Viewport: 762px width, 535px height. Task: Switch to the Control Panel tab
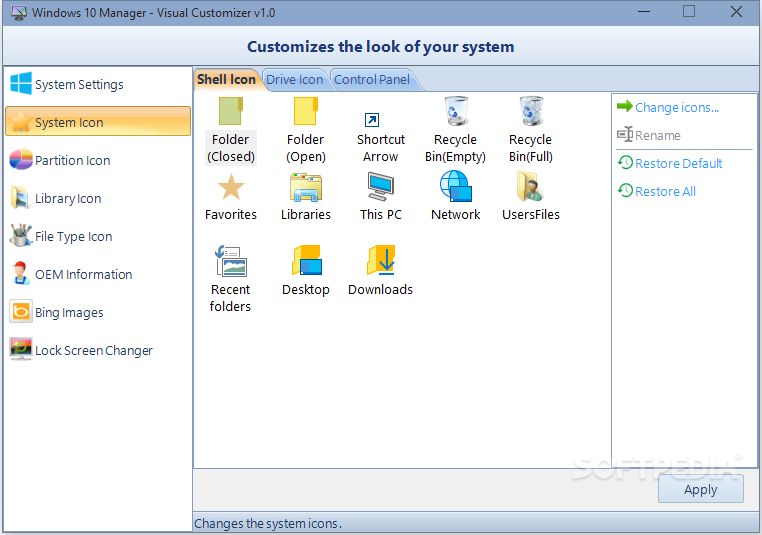(x=372, y=80)
